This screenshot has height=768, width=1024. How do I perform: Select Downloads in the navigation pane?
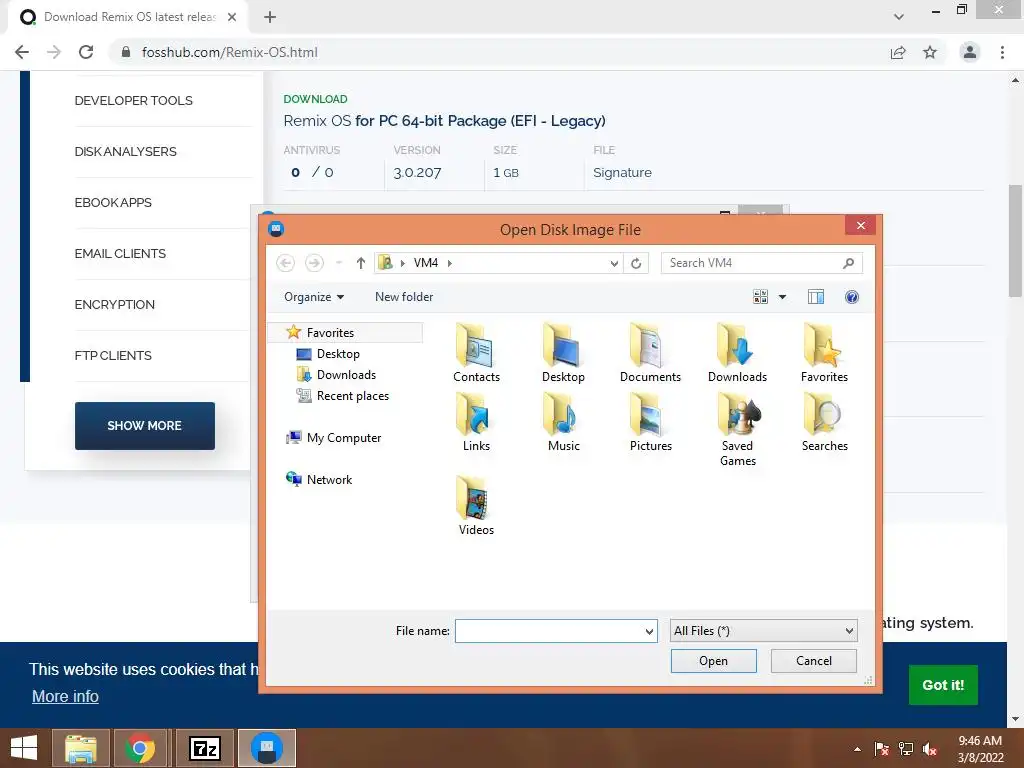pos(346,375)
